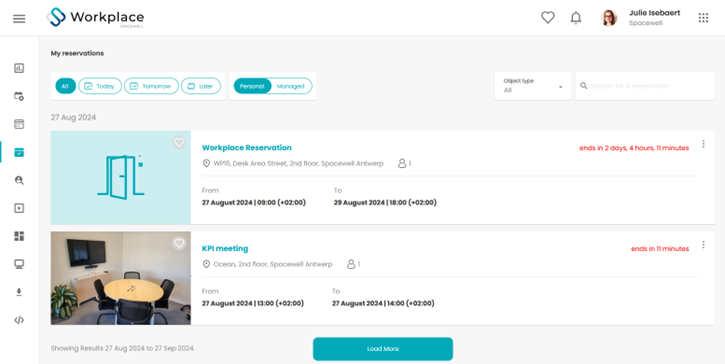Click 'ends in 2 days, 4 hours' status
This screenshot has height=364, width=725.
tap(634, 148)
